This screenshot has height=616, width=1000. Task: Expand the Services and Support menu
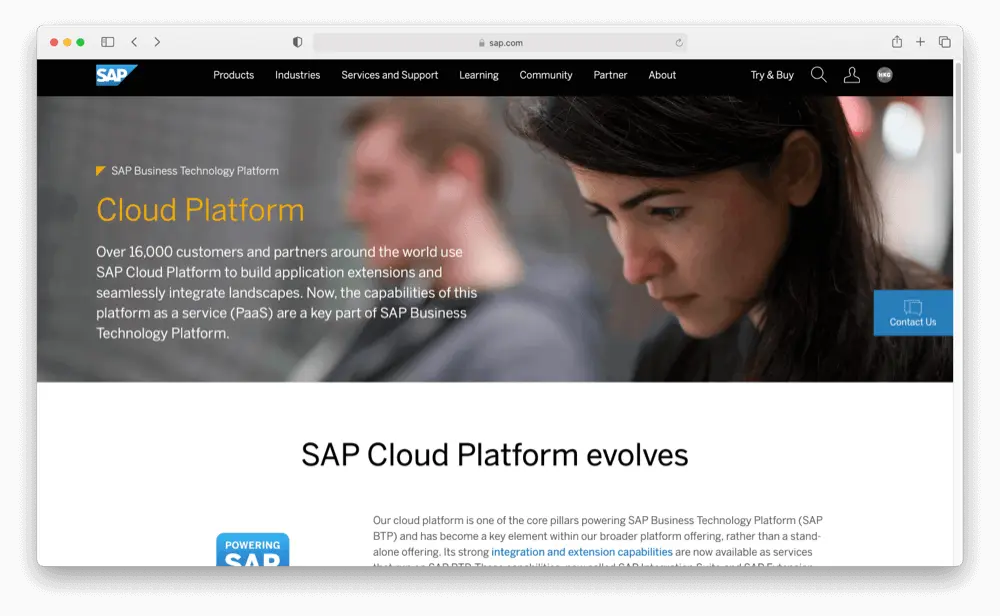tap(389, 75)
